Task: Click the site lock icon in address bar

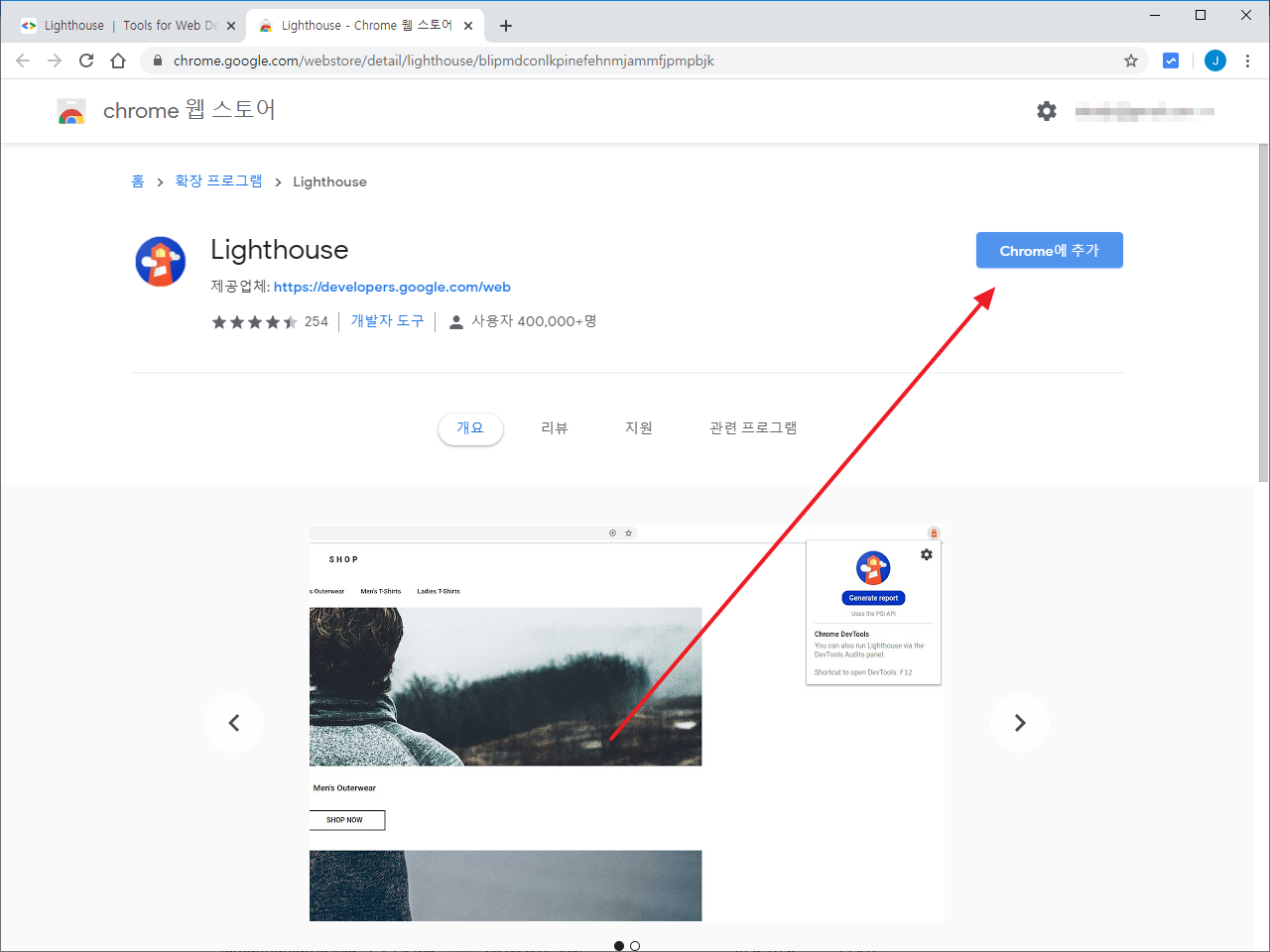Action: (x=157, y=60)
